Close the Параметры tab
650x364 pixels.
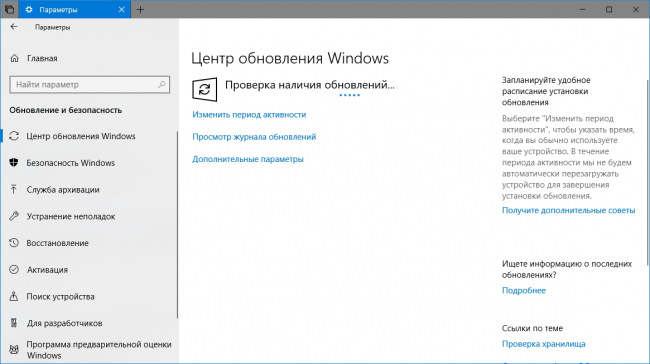(121, 9)
